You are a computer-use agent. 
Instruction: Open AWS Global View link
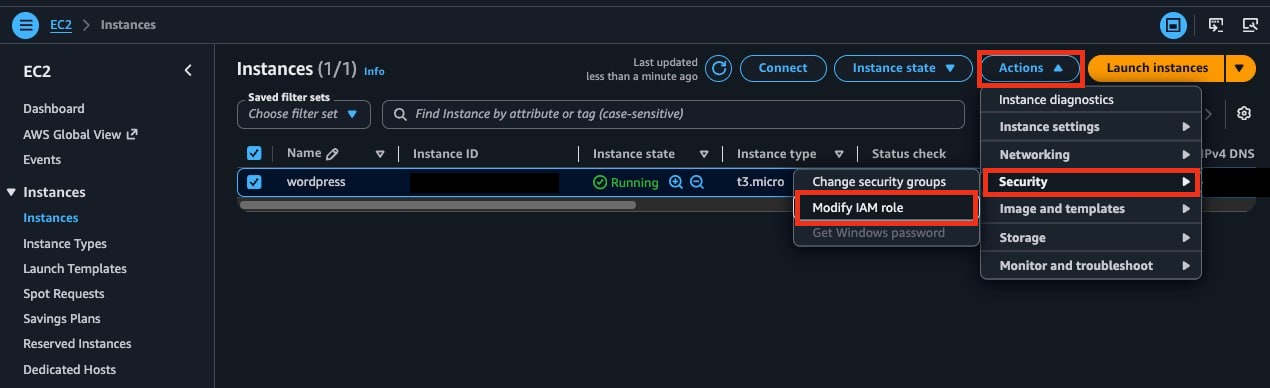point(72,134)
